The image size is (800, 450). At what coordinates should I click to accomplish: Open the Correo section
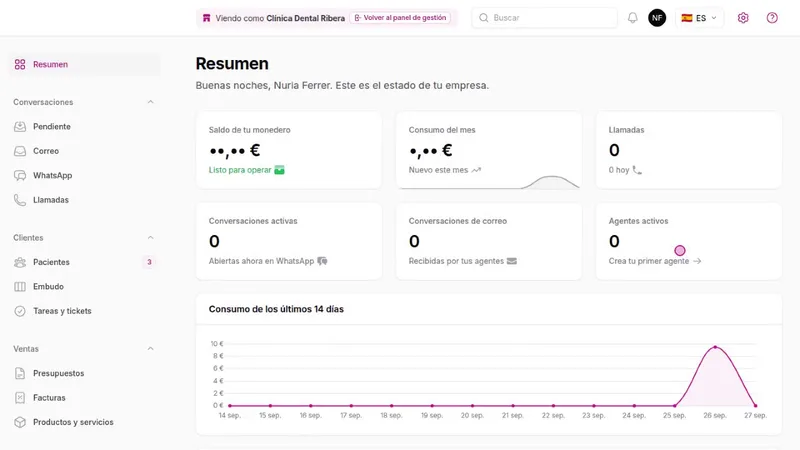[x=84, y=151]
